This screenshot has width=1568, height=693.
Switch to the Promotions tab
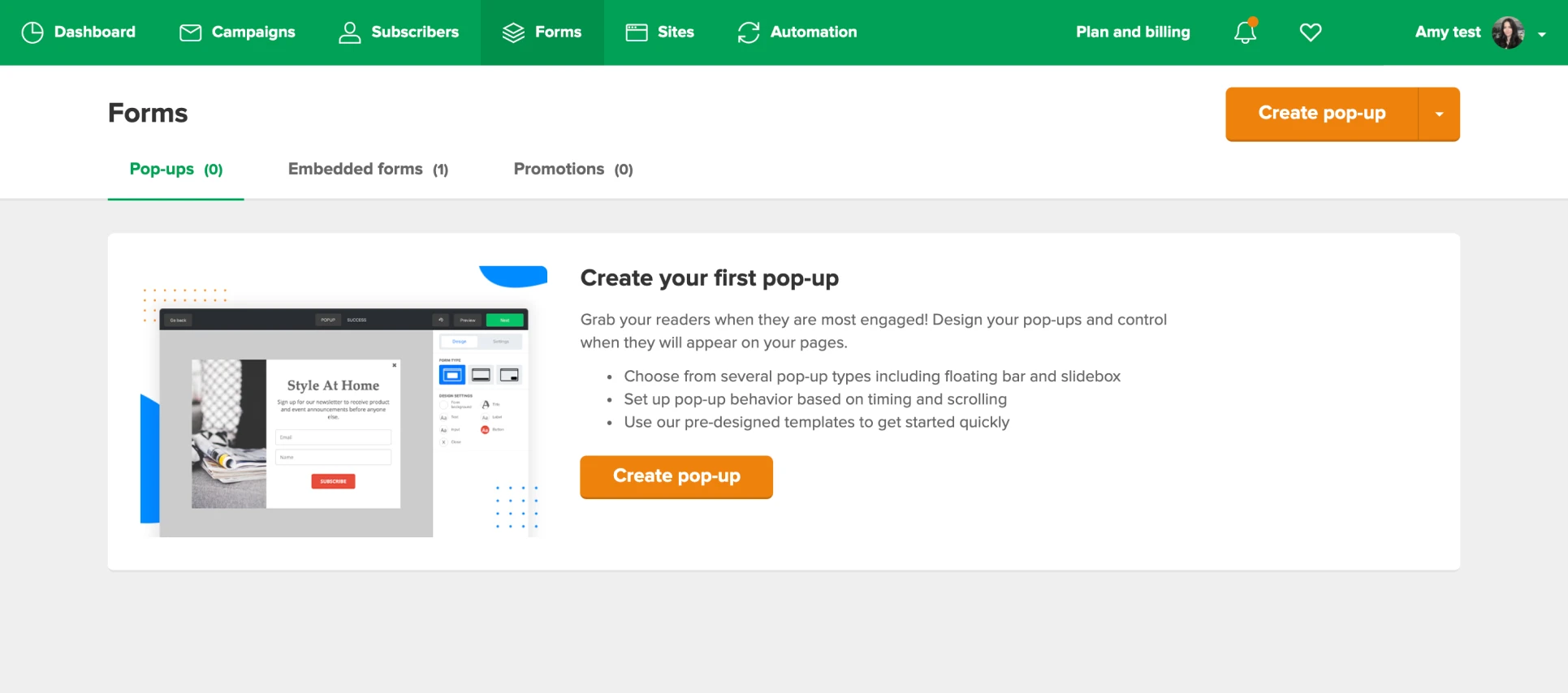click(x=572, y=170)
